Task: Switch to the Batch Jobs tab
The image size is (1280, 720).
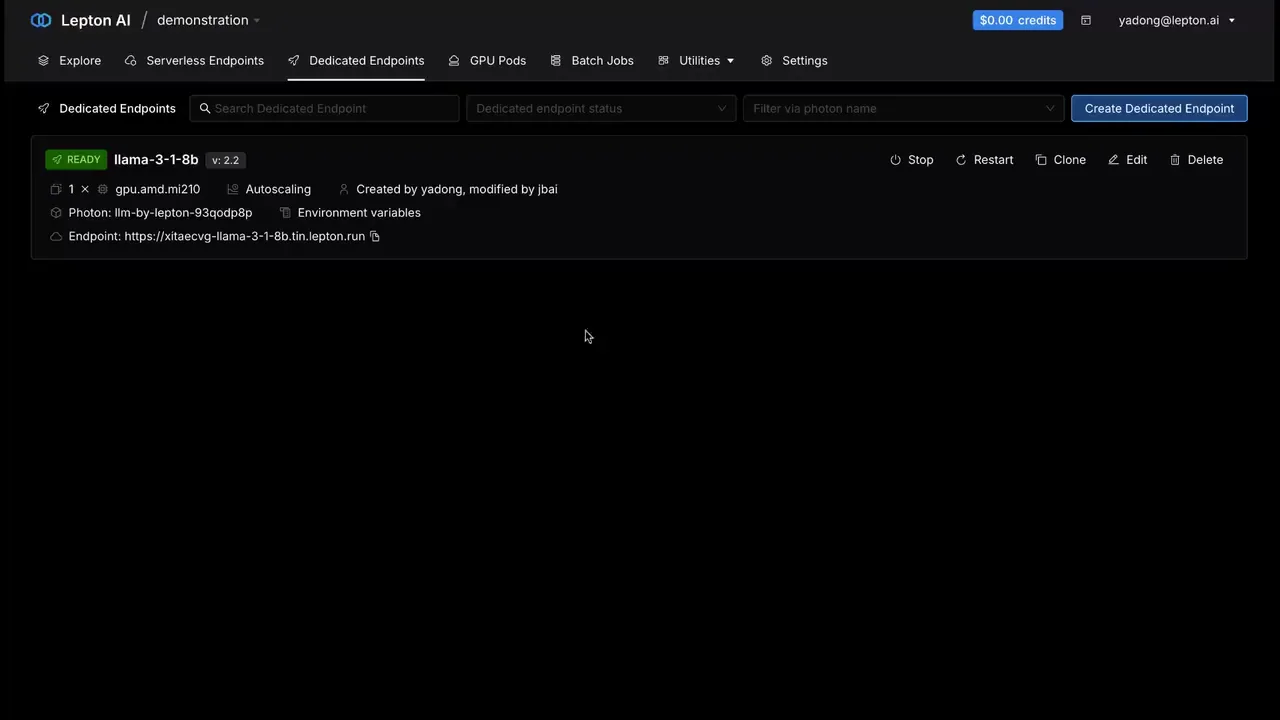Action: pyautogui.click(x=592, y=60)
